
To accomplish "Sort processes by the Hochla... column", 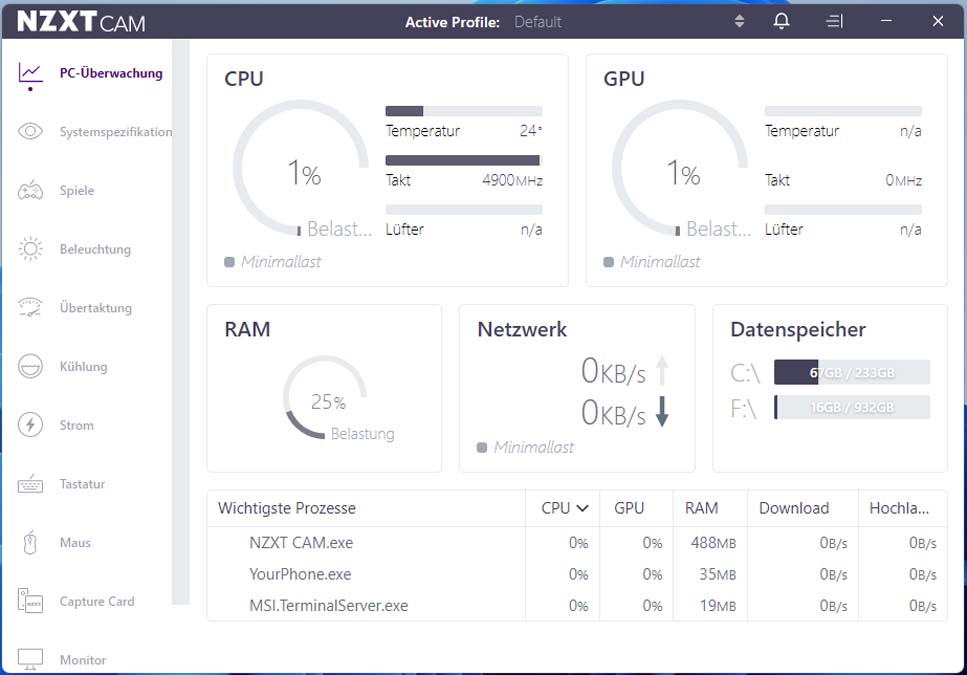I will click(x=899, y=508).
